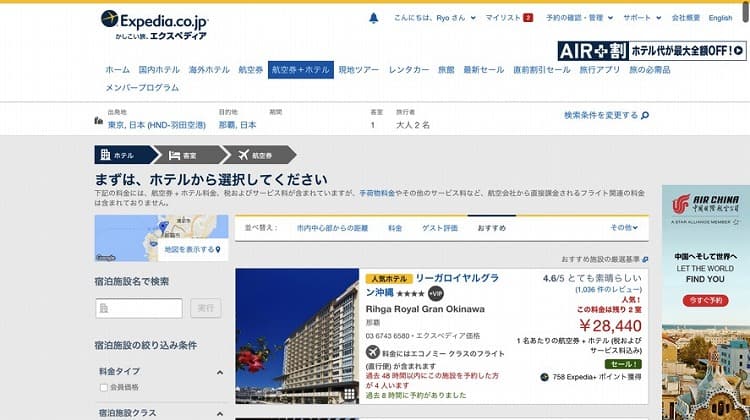Open the その他 sort dropdown
Image resolution: width=750 pixels, height=420 pixels.
click(624, 228)
